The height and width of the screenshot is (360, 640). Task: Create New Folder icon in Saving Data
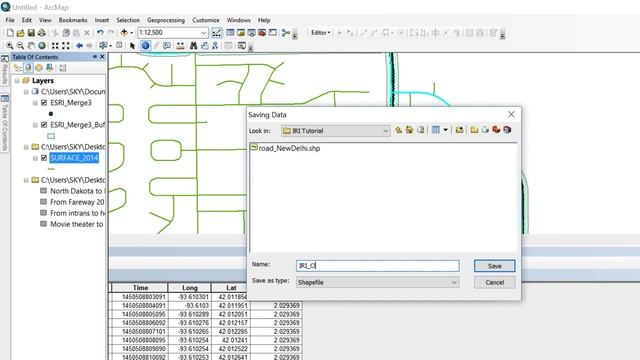(474, 130)
